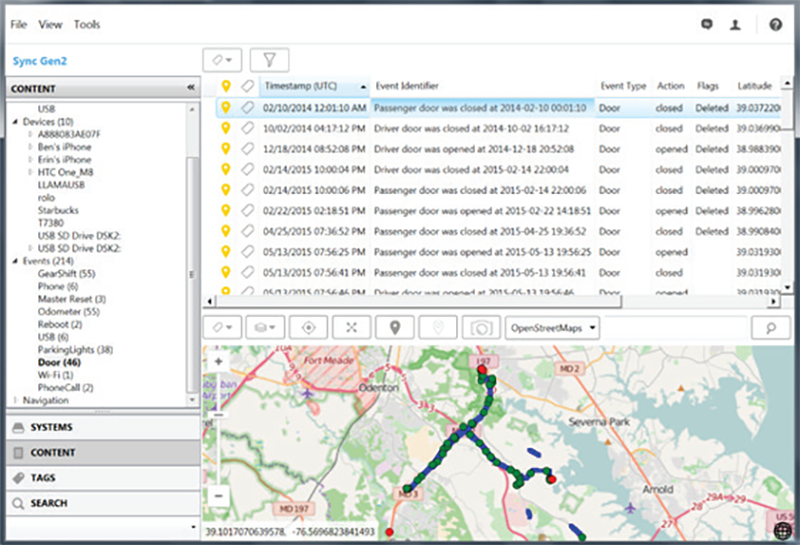800x545 pixels.
Task: Click the dark map pin icon in map toolbar
Action: click(395, 327)
